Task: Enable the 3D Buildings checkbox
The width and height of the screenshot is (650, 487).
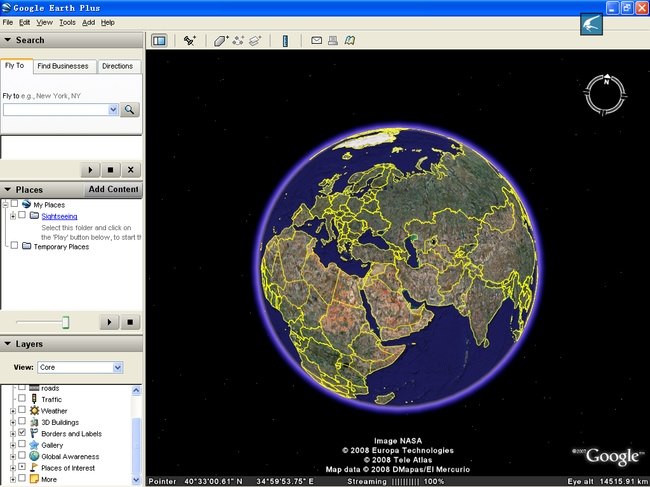Action: [22, 421]
